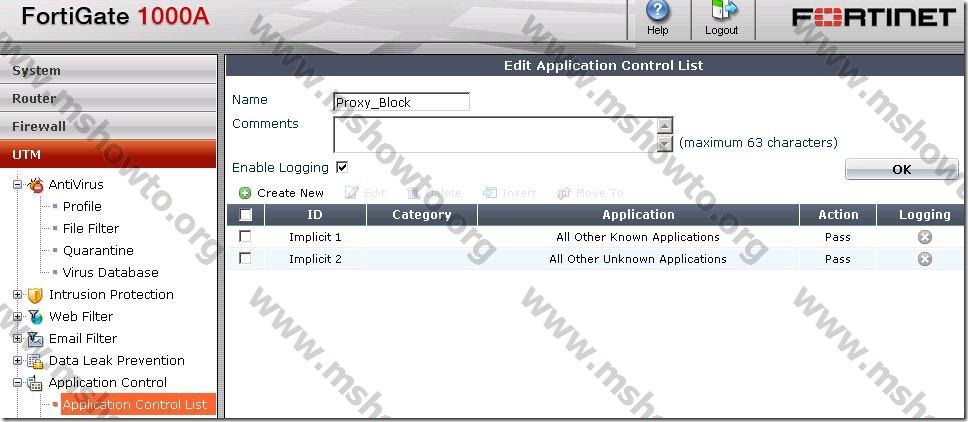The width and height of the screenshot is (968, 422).
Task: Click the Pass action of Implicit 2
Action: [x=837, y=259]
